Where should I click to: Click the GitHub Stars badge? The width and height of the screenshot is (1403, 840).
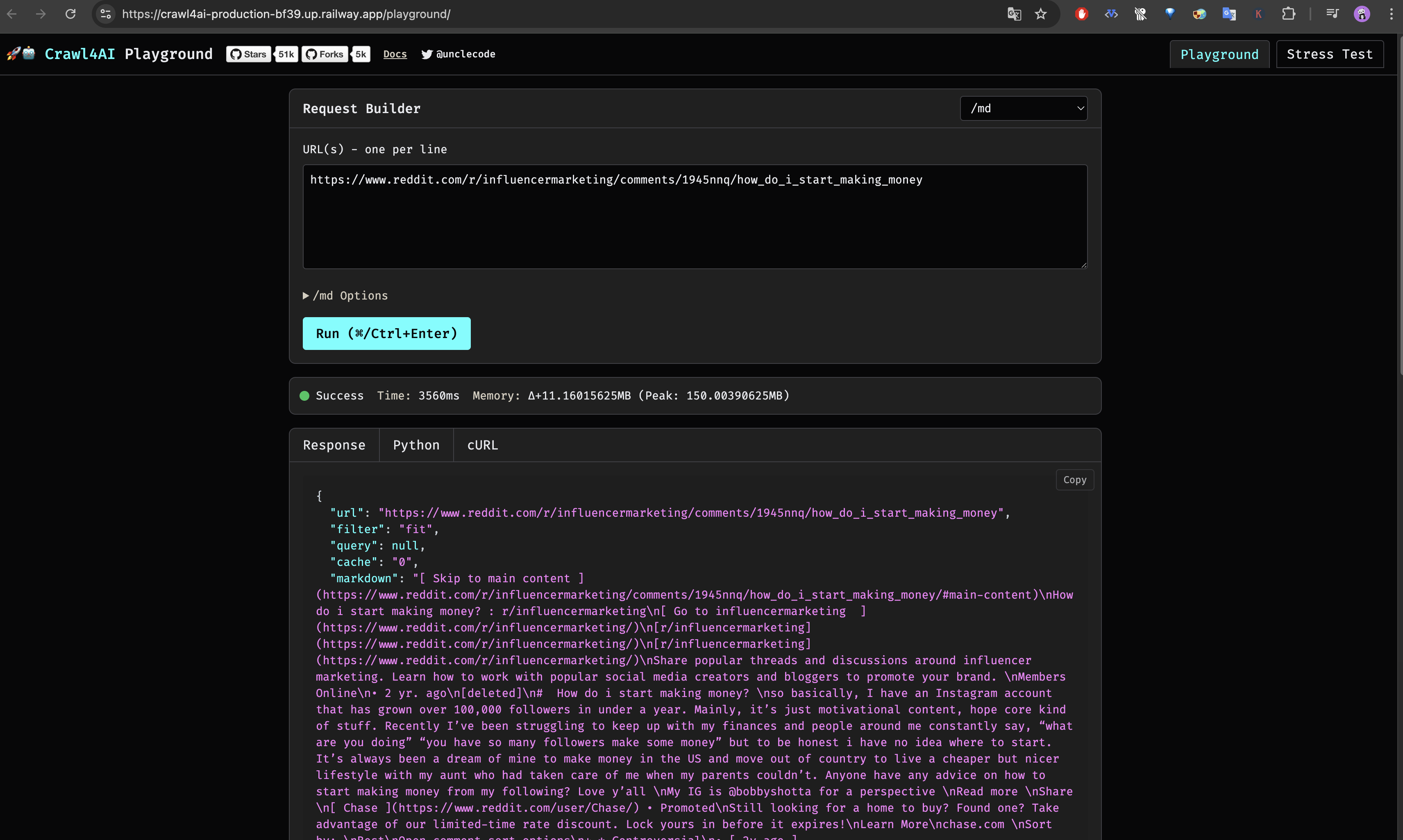[x=248, y=54]
